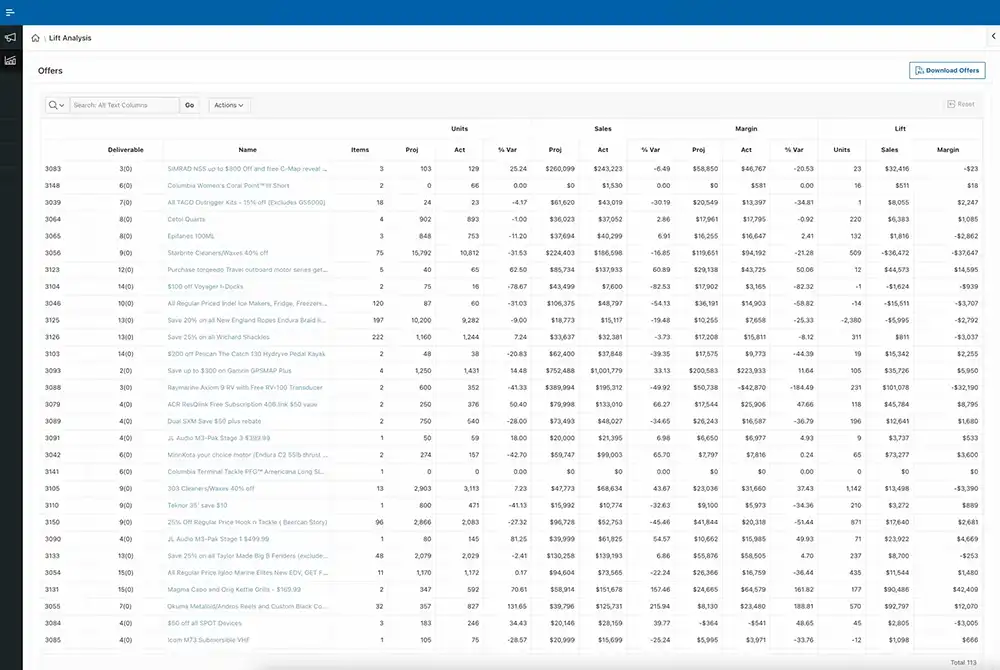This screenshot has height=670, width=1000.
Task: Open the megaphone campaigns sidebar icon
Action: 10,38
